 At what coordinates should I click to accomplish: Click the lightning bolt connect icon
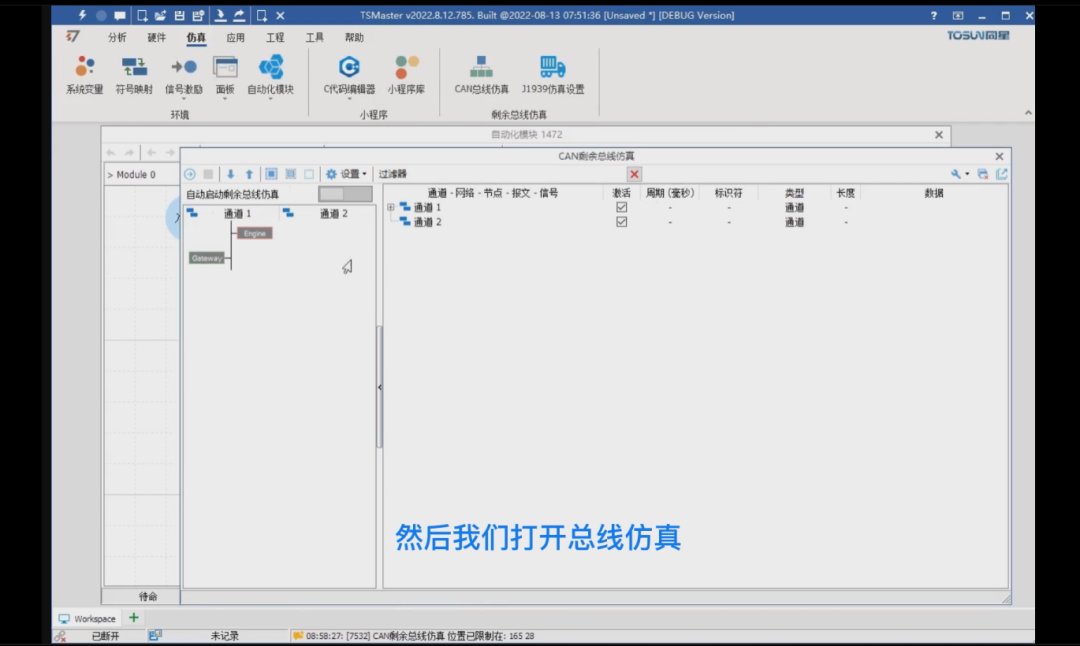(x=82, y=15)
